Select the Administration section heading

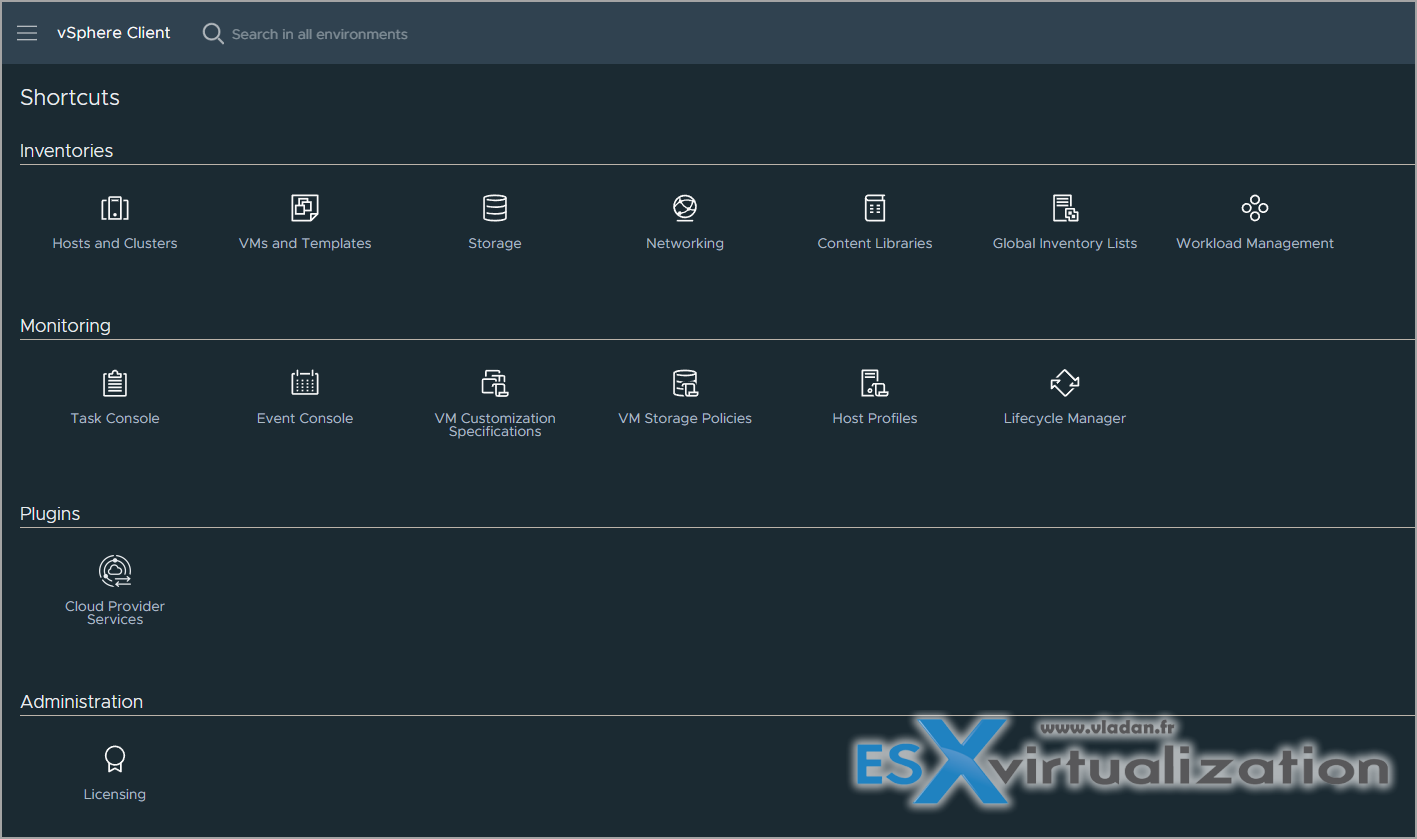point(82,702)
